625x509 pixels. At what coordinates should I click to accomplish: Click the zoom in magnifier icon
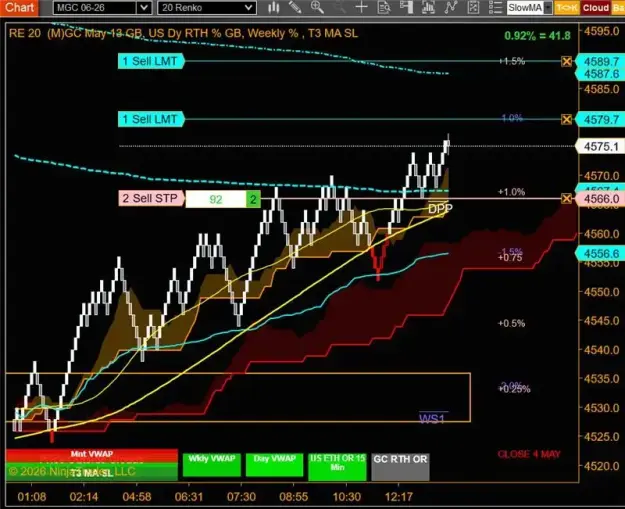(x=317, y=7)
